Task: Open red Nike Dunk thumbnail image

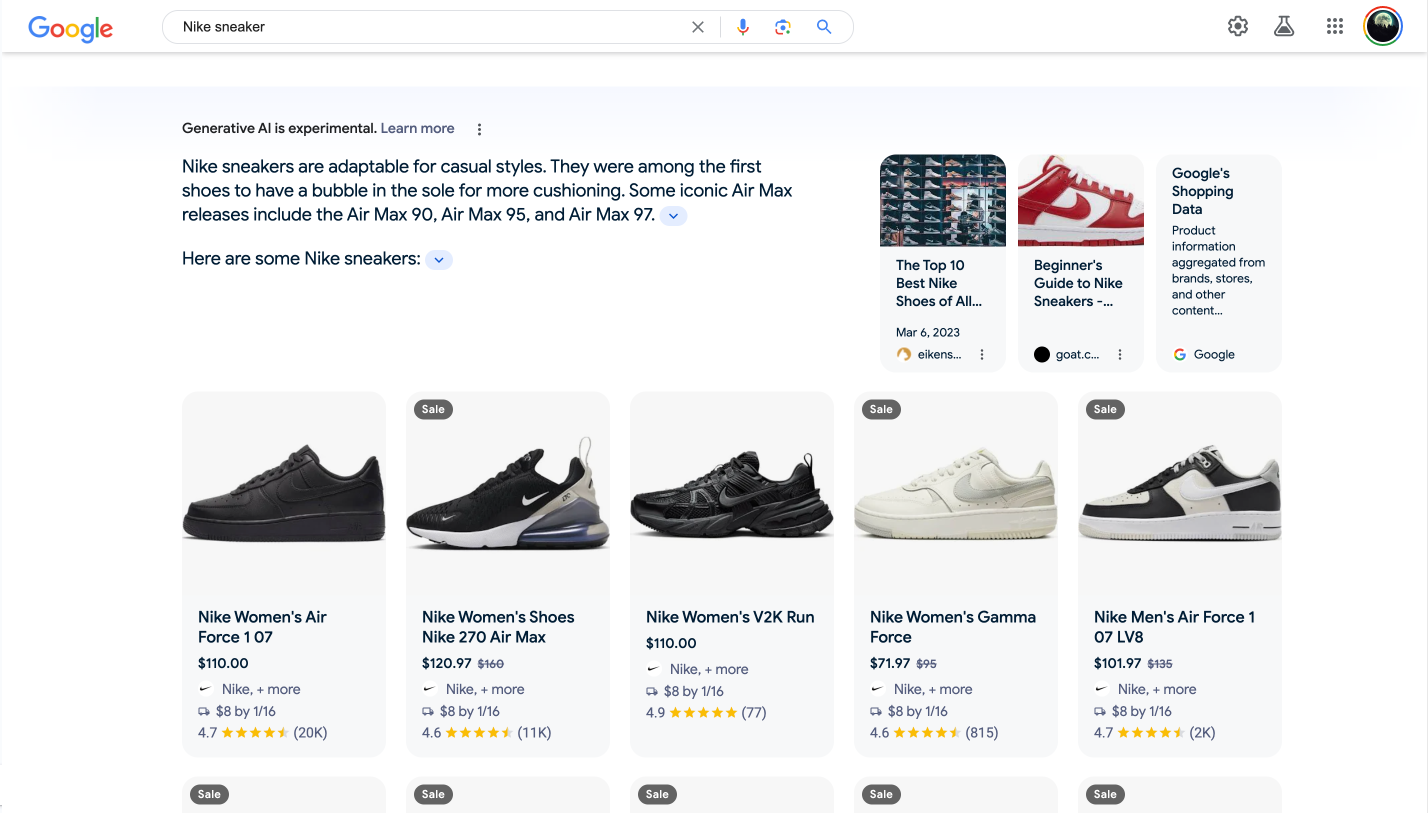Action: point(1081,200)
